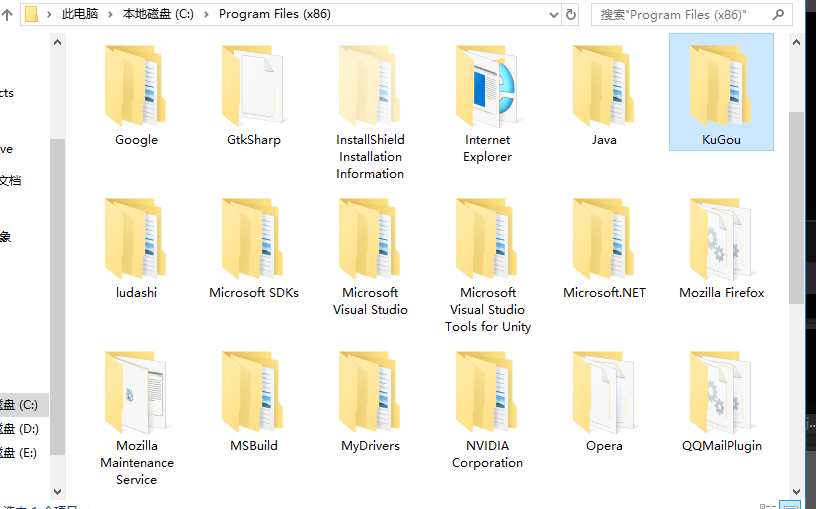Image resolution: width=816 pixels, height=509 pixels.
Task: Click the 'NVIDIA Corporation' folder name label
Action: coord(487,454)
